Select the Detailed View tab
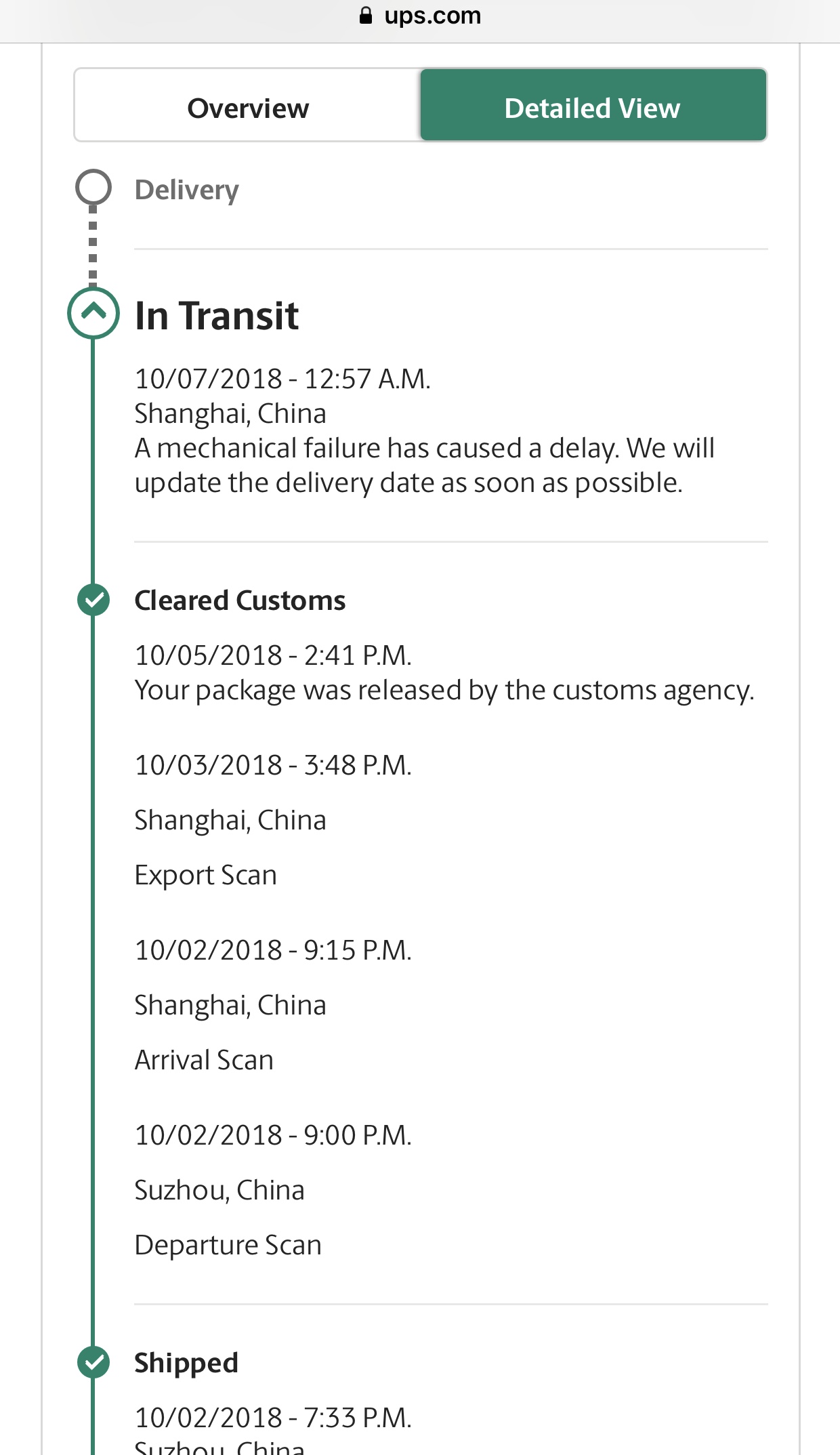Screen dimensions: 840x1455 click(x=593, y=108)
